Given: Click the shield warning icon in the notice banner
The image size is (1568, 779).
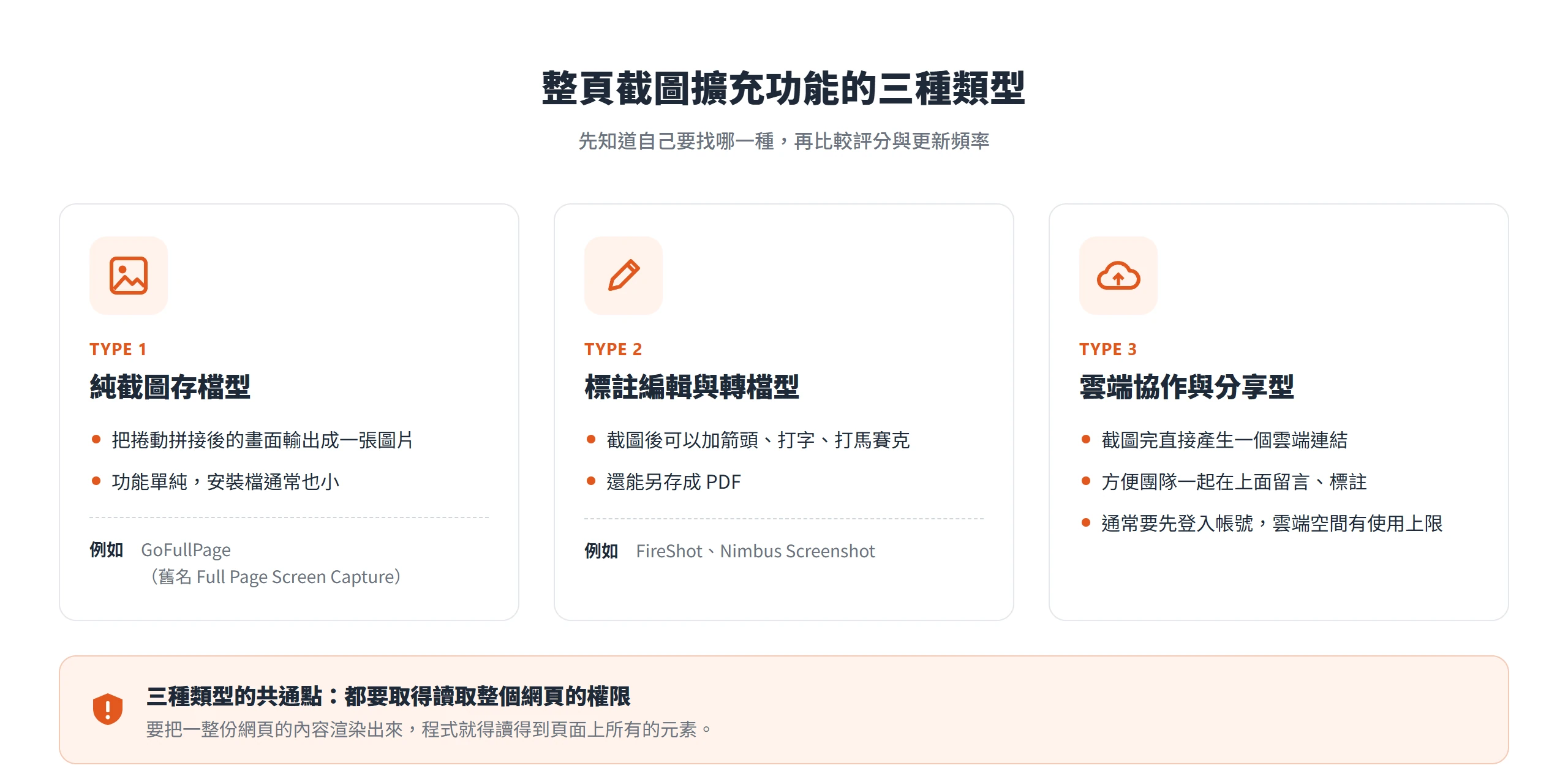Looking at the screenshot, I should click(x=108, y=709).
